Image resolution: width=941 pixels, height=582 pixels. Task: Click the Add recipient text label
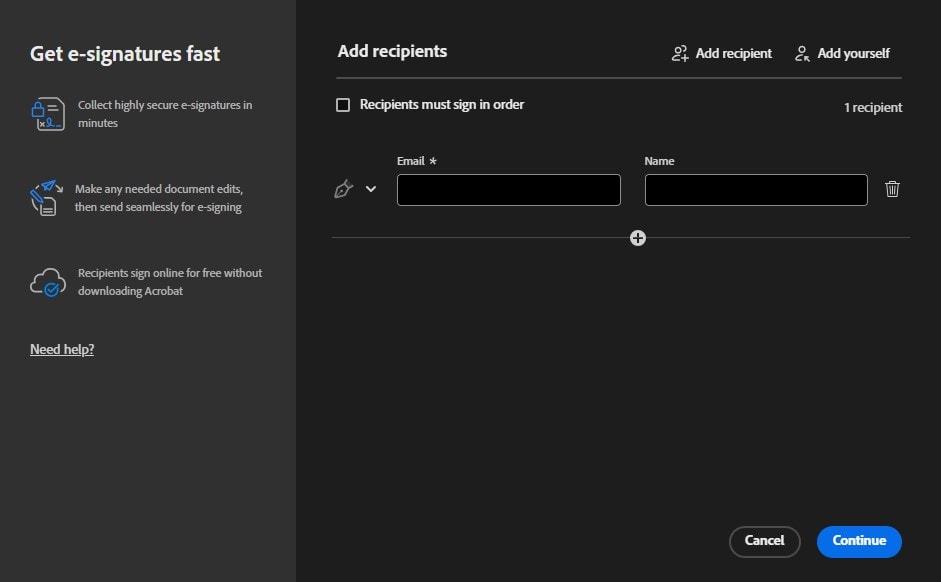click(734, 54)
